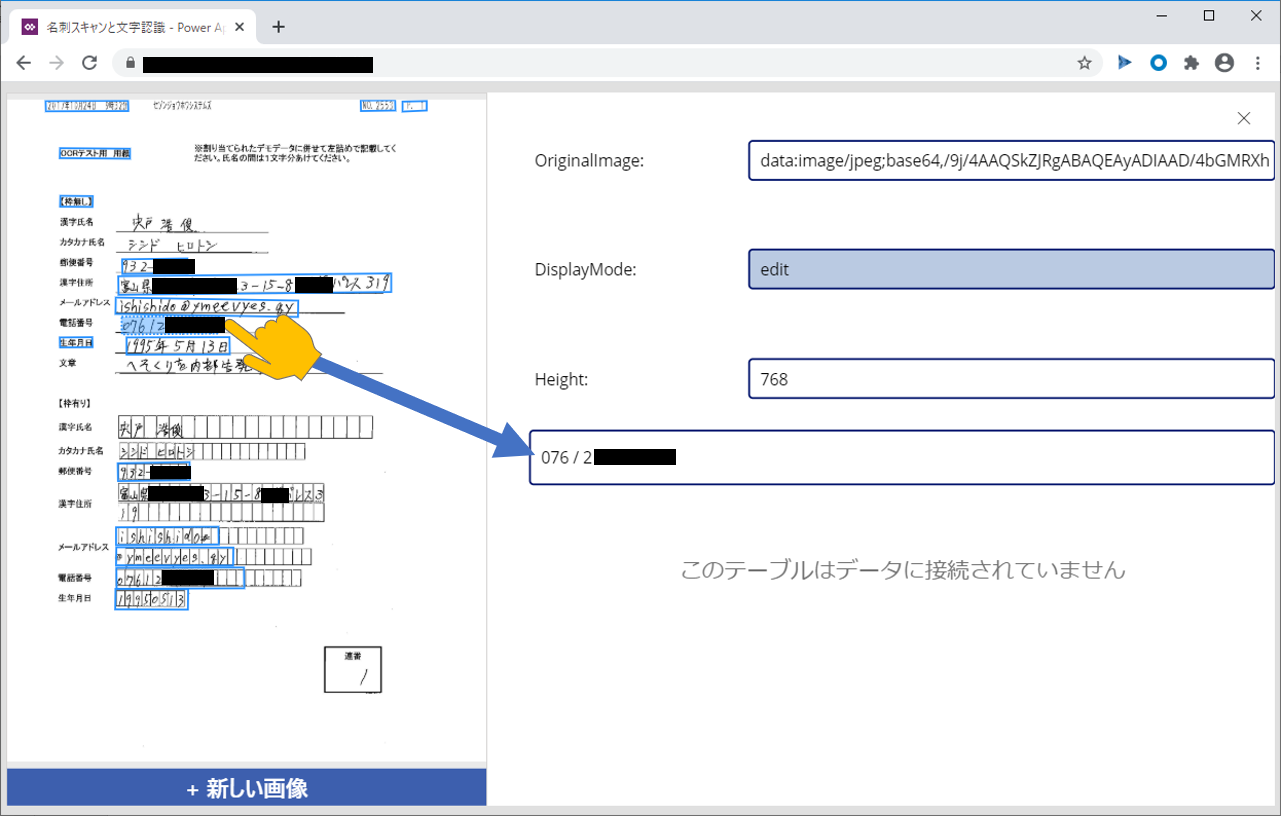This screenshot has height=816, width=1281.
Task: Click the blue circle extension icon
Action: pyautogui.click(x=1158, y=62)
